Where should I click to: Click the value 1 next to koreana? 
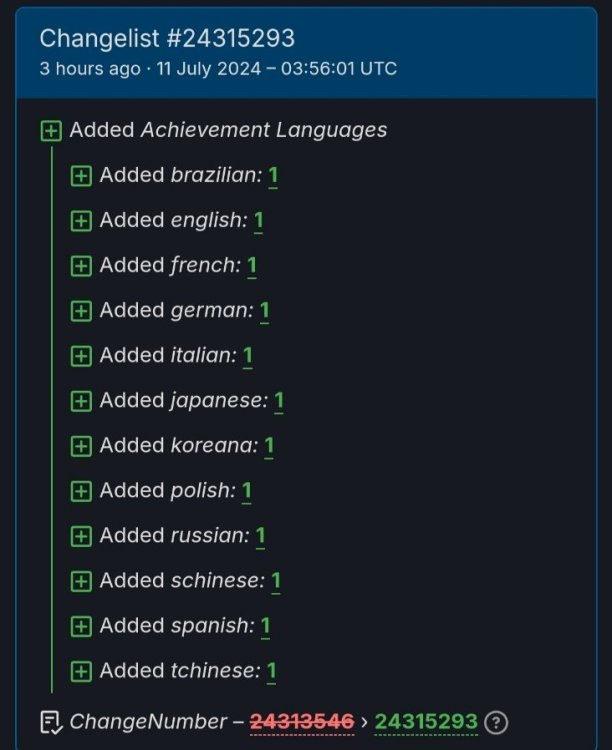pyautogui.click(x=269, y=446)
